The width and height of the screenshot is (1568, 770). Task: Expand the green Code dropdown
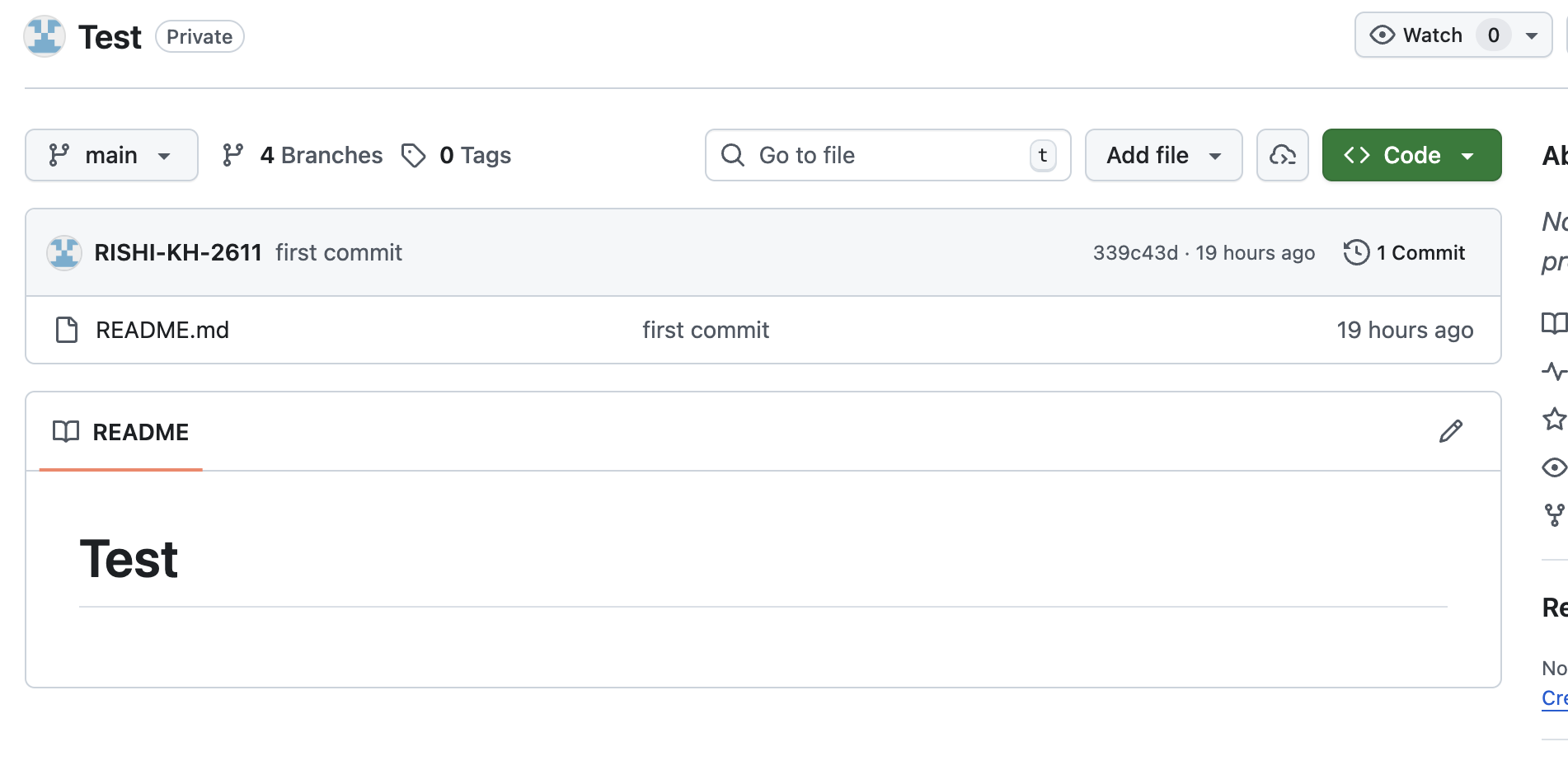1411,155
